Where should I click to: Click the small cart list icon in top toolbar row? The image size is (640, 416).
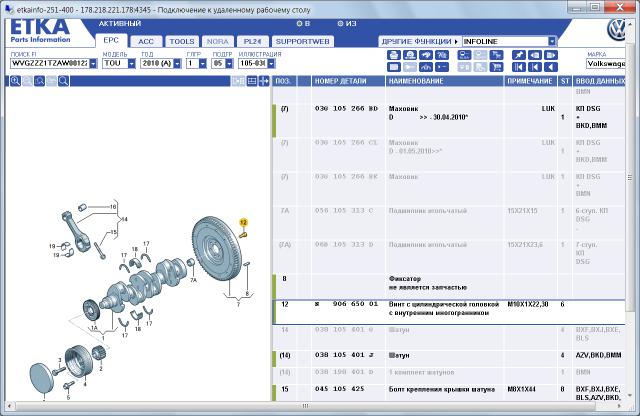[x=496, y=55]
